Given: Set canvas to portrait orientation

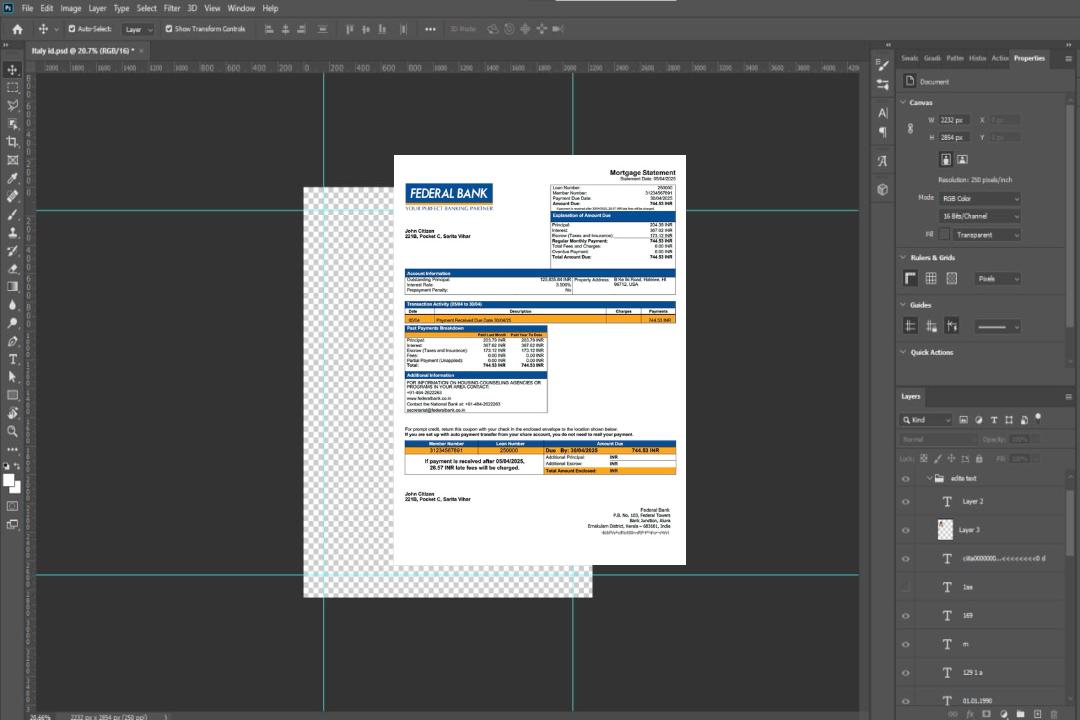Looking at the screenshot, I should click(946, 159).
